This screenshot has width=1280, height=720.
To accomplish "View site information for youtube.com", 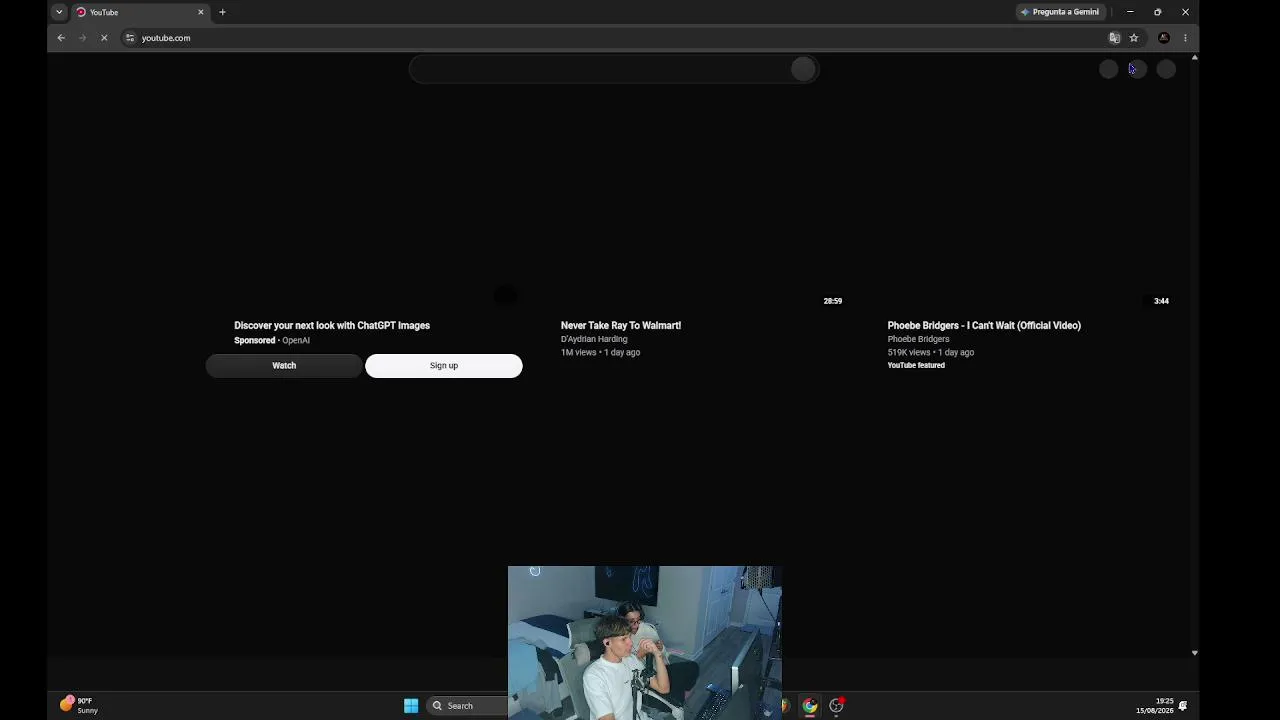I will click(130, 38).
